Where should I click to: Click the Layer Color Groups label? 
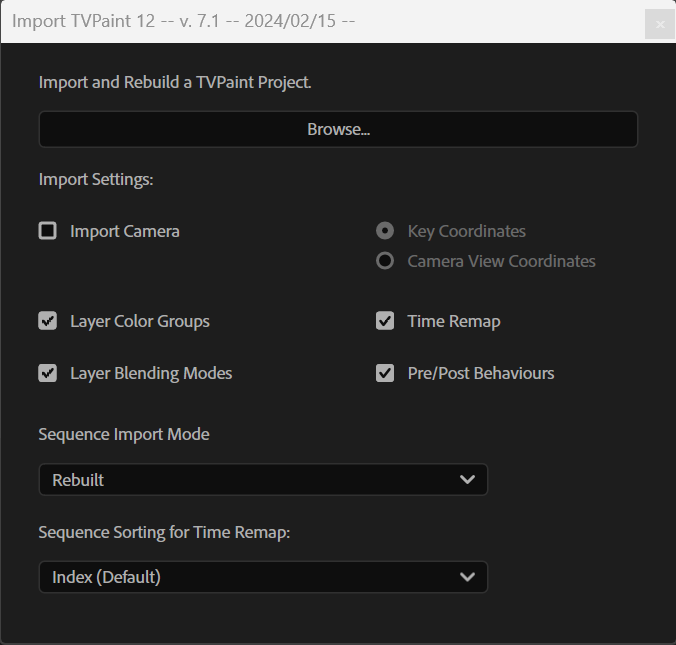click(x=140, y=322)
